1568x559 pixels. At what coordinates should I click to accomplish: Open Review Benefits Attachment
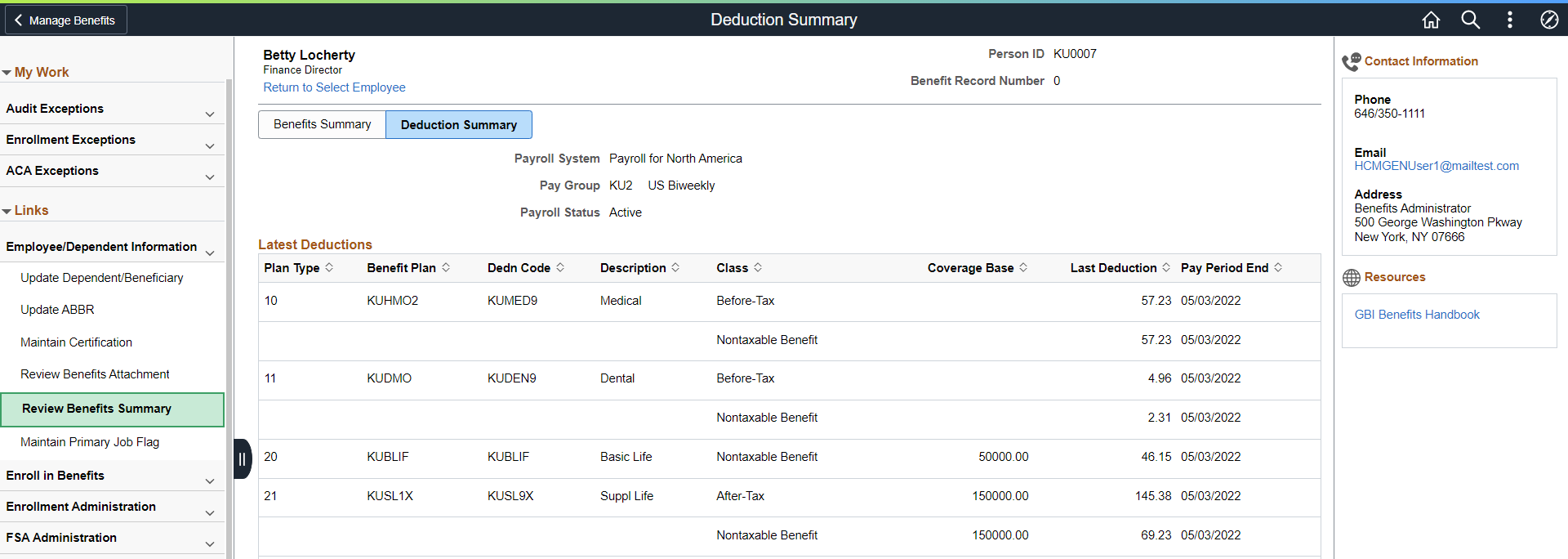(95, 374)
